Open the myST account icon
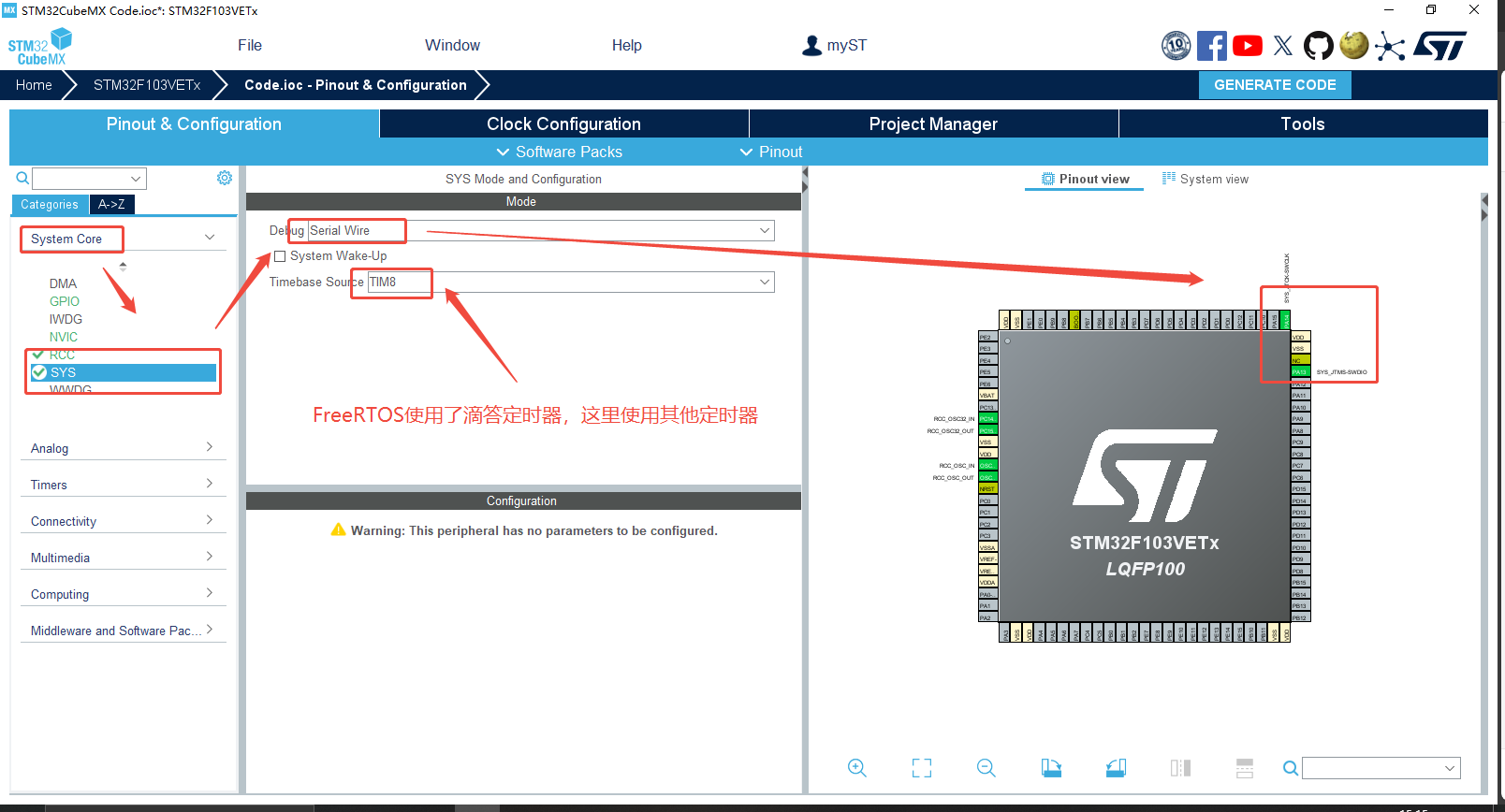 [811, 45]
